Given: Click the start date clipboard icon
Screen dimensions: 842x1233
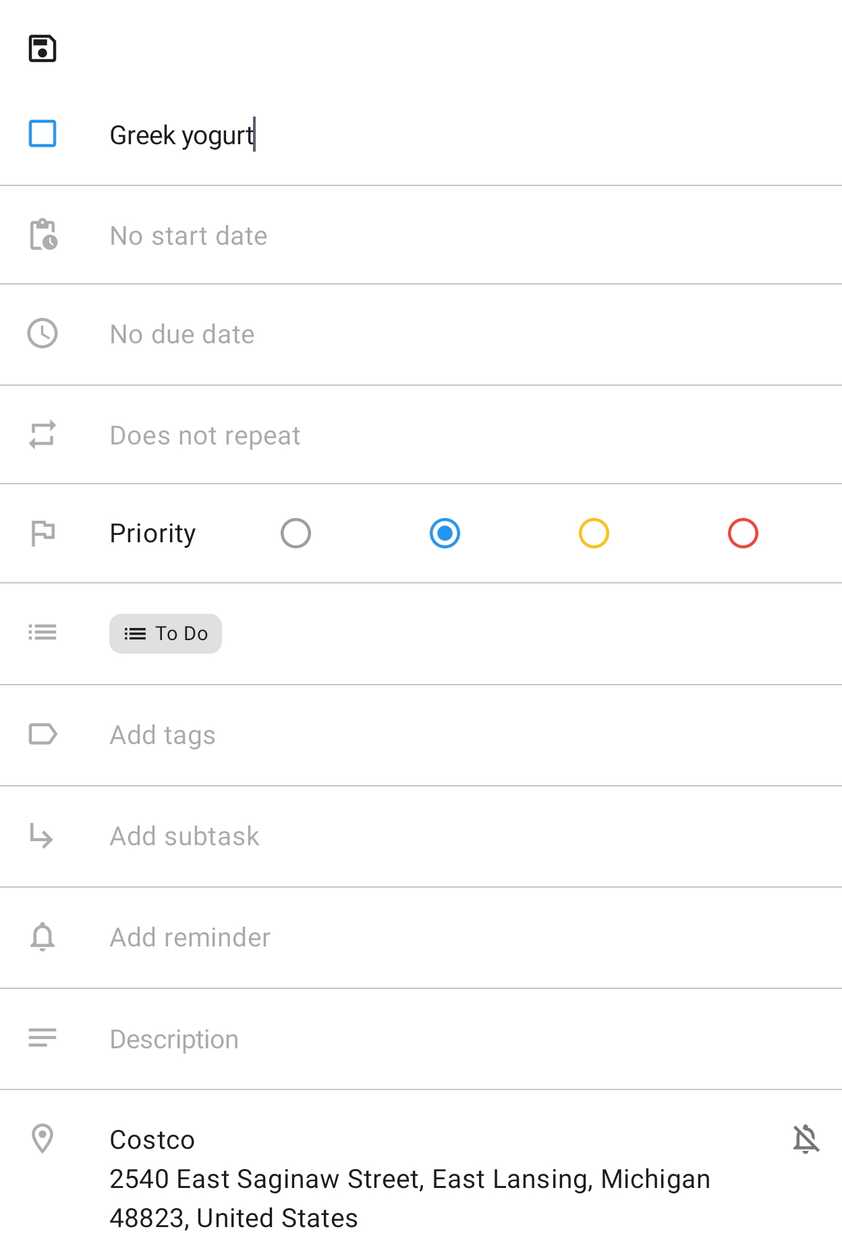Looking at the screenshot, I should 42,235.
